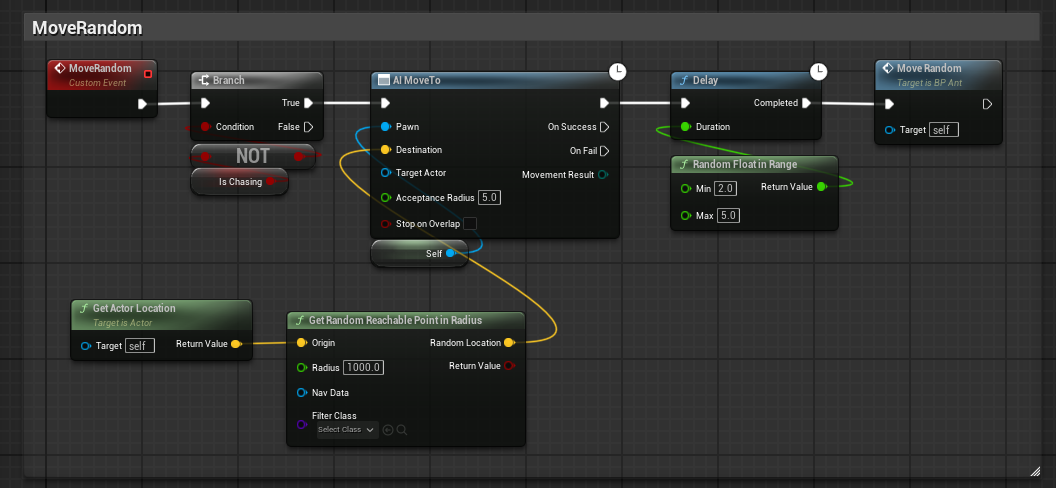
Task: Click the MoveRandom comment box title bar
Action: point(532,28)
